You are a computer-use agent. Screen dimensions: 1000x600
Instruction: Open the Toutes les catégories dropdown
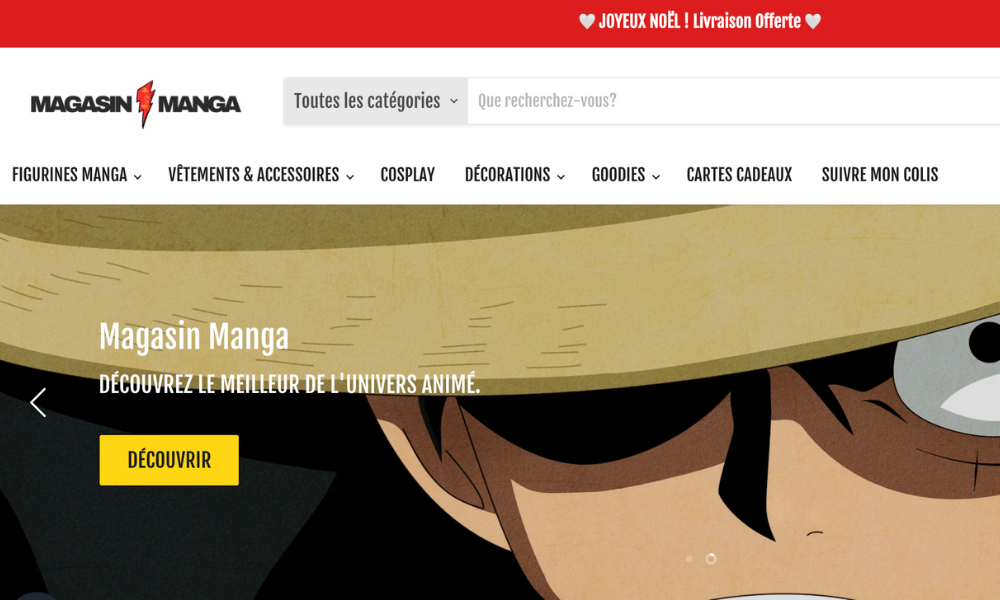click(376, 101)
